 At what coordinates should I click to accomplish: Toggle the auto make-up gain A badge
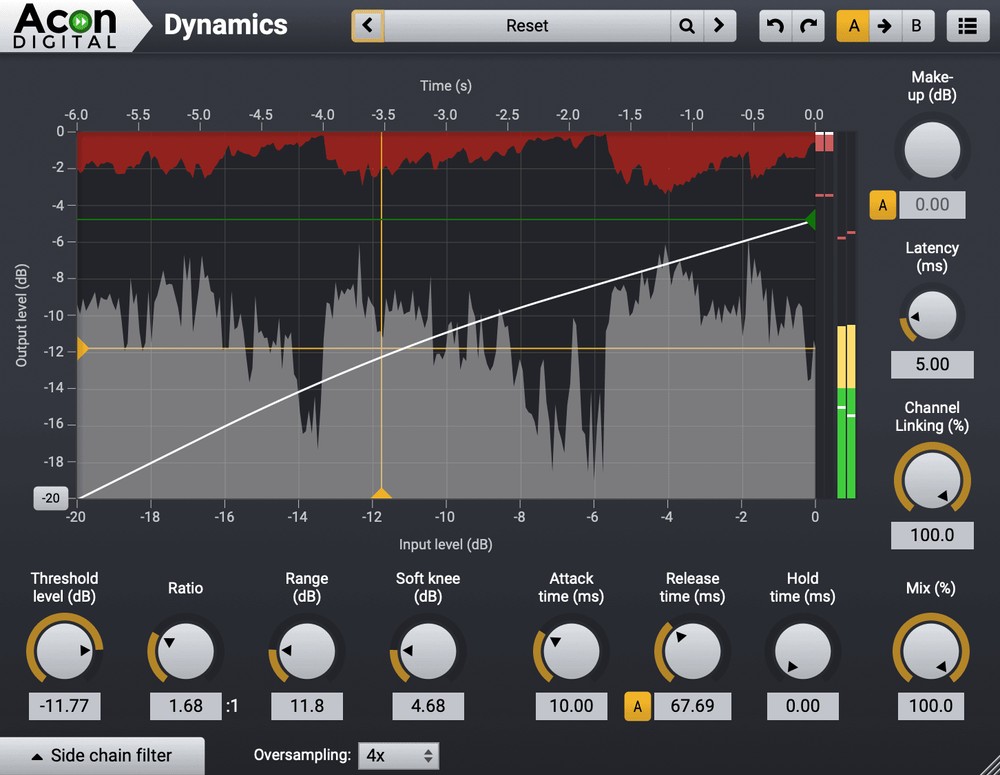(882, 204)
